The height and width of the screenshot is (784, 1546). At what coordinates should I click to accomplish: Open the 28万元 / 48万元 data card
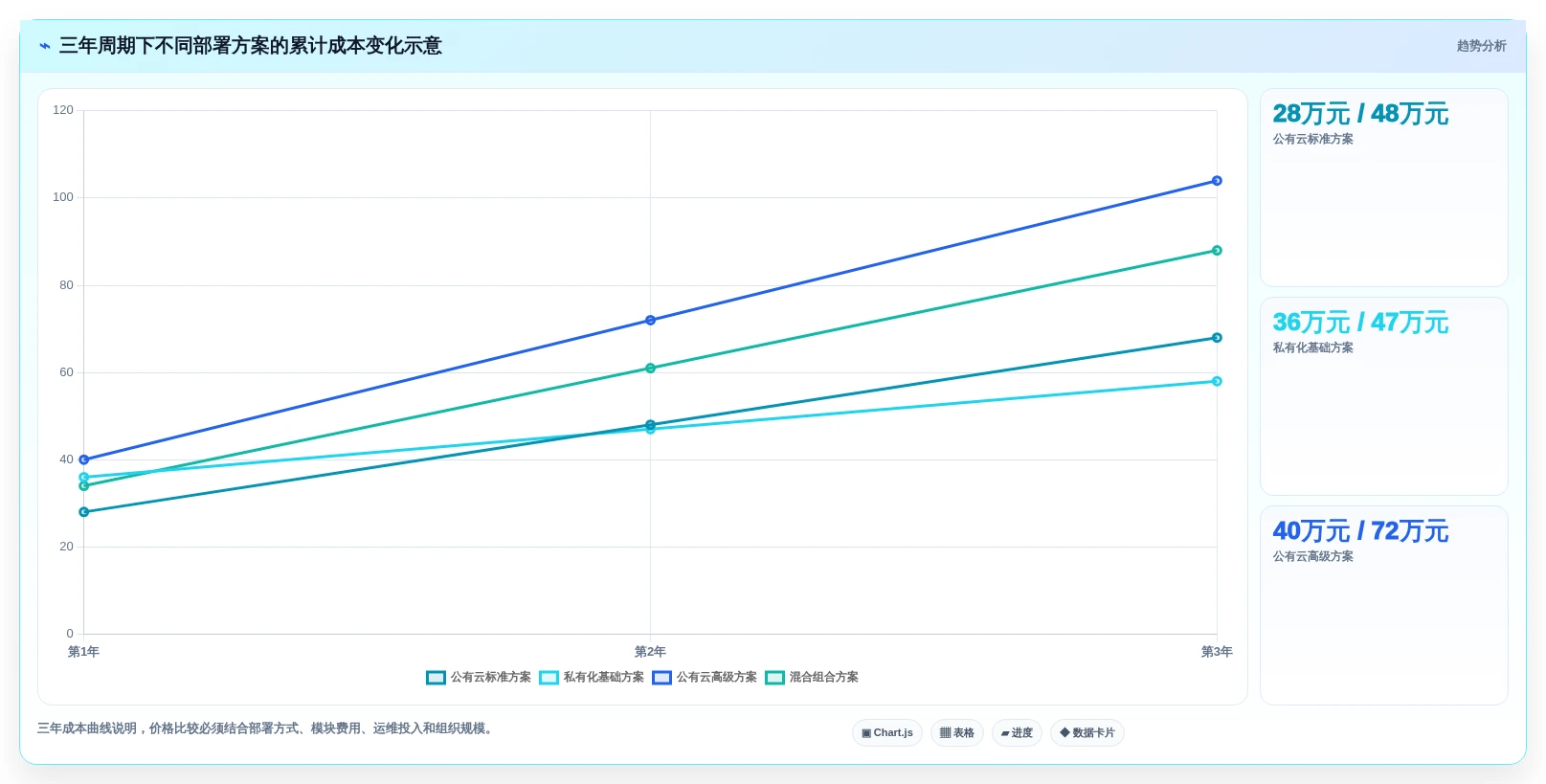point(1384,188)
